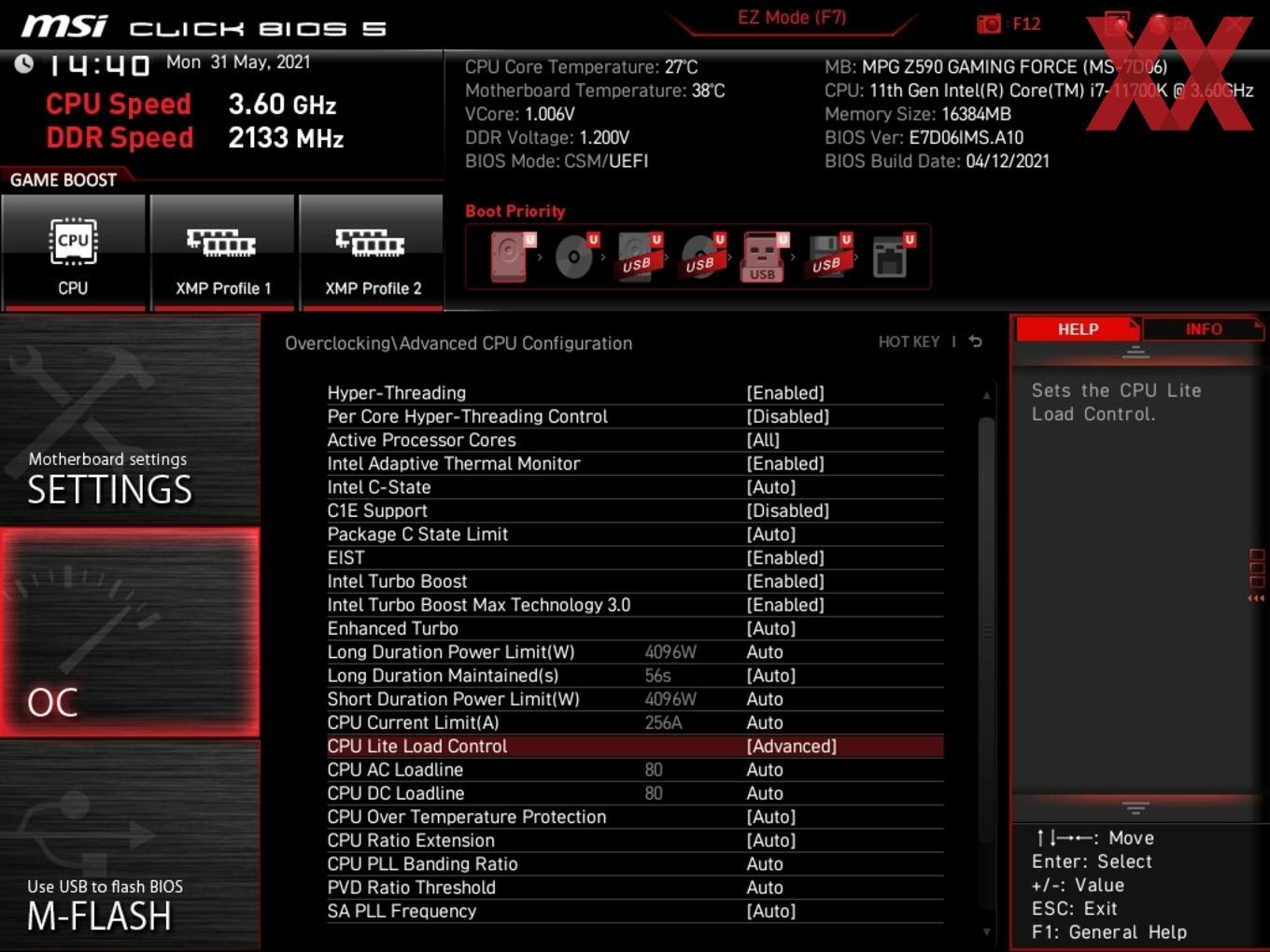Activate the CPU Game Boost button
The image size is (1270, 952).
(x=73, y=252)
